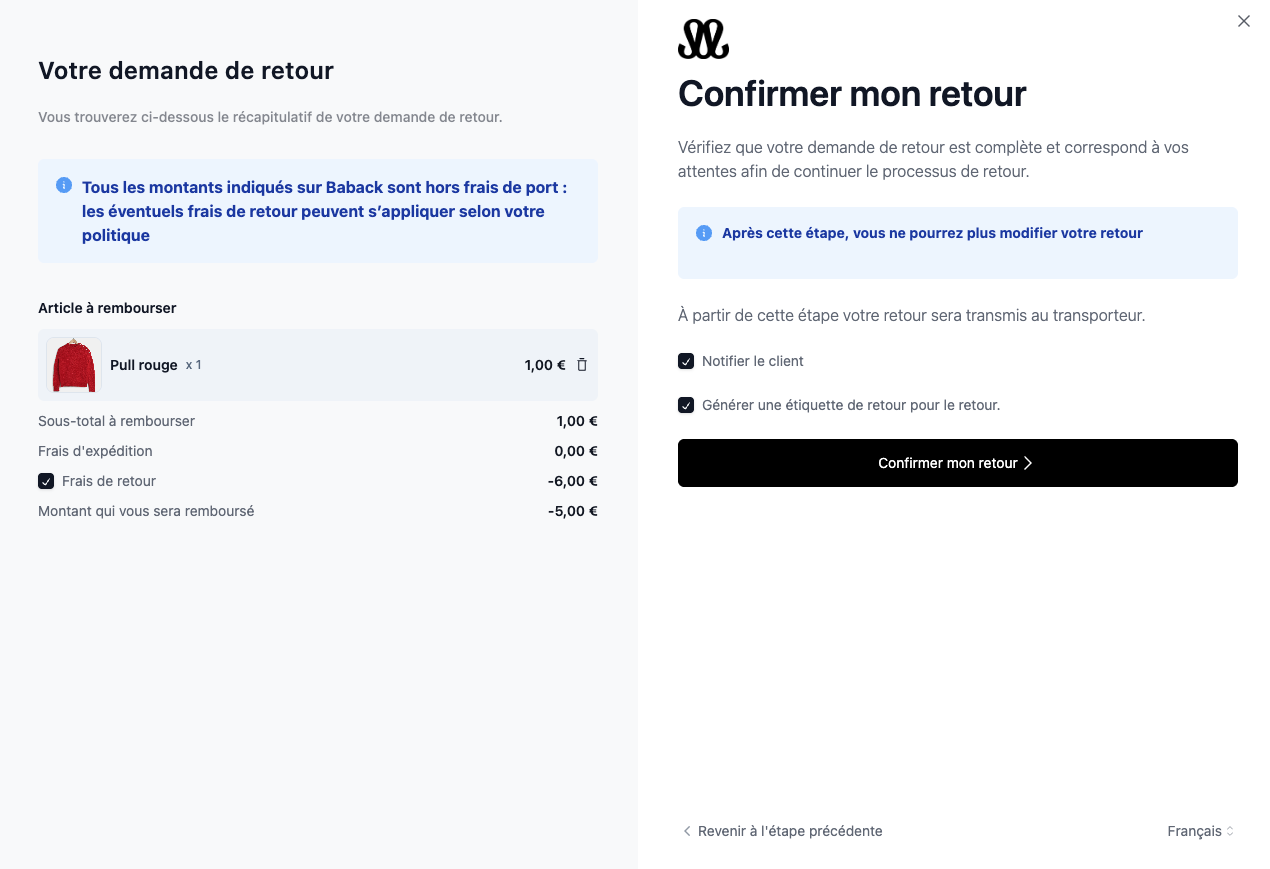Delete the Pull rouge item with trash icon

[582, 365]
